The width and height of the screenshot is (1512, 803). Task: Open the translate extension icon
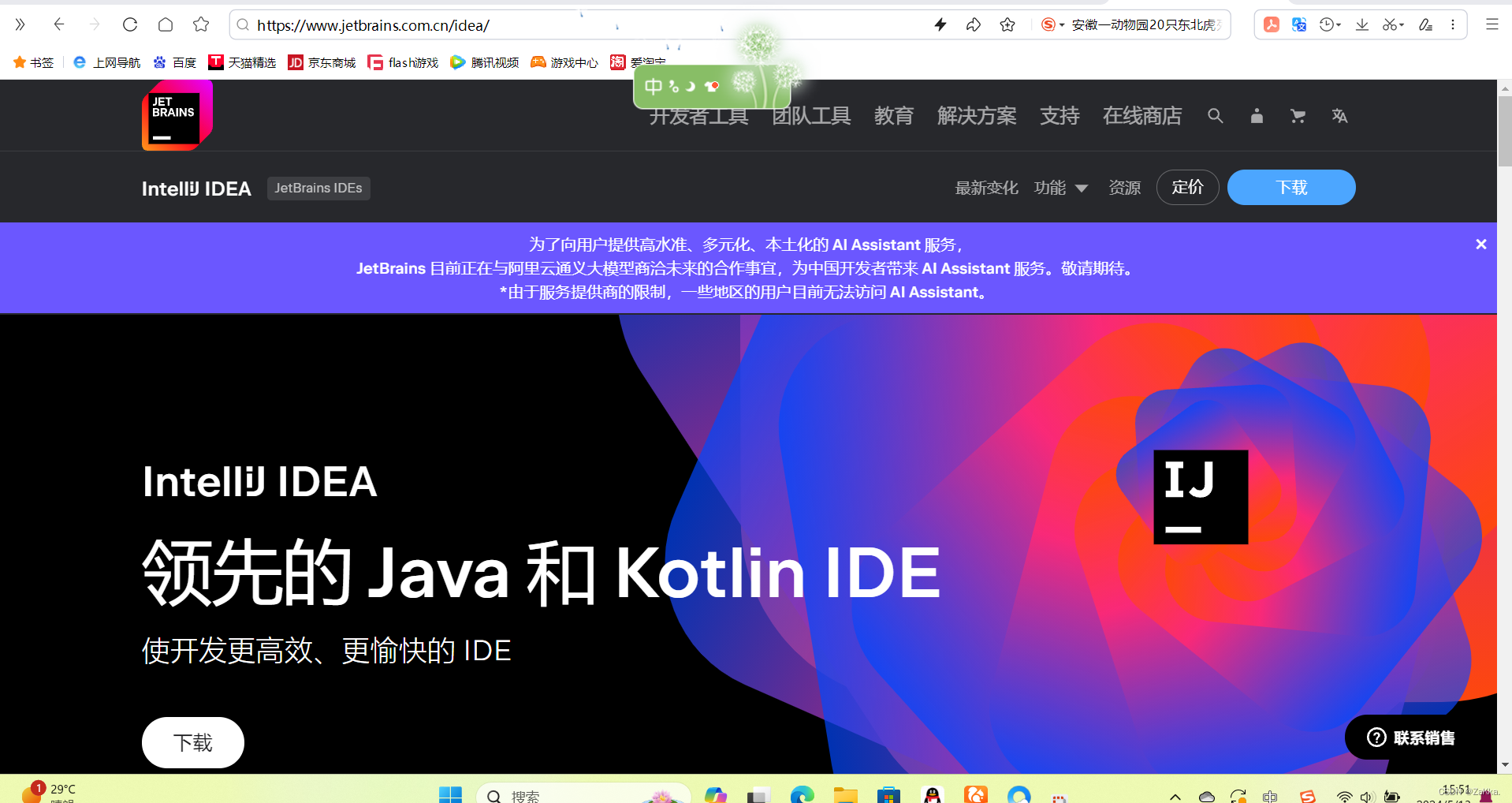1299,24
